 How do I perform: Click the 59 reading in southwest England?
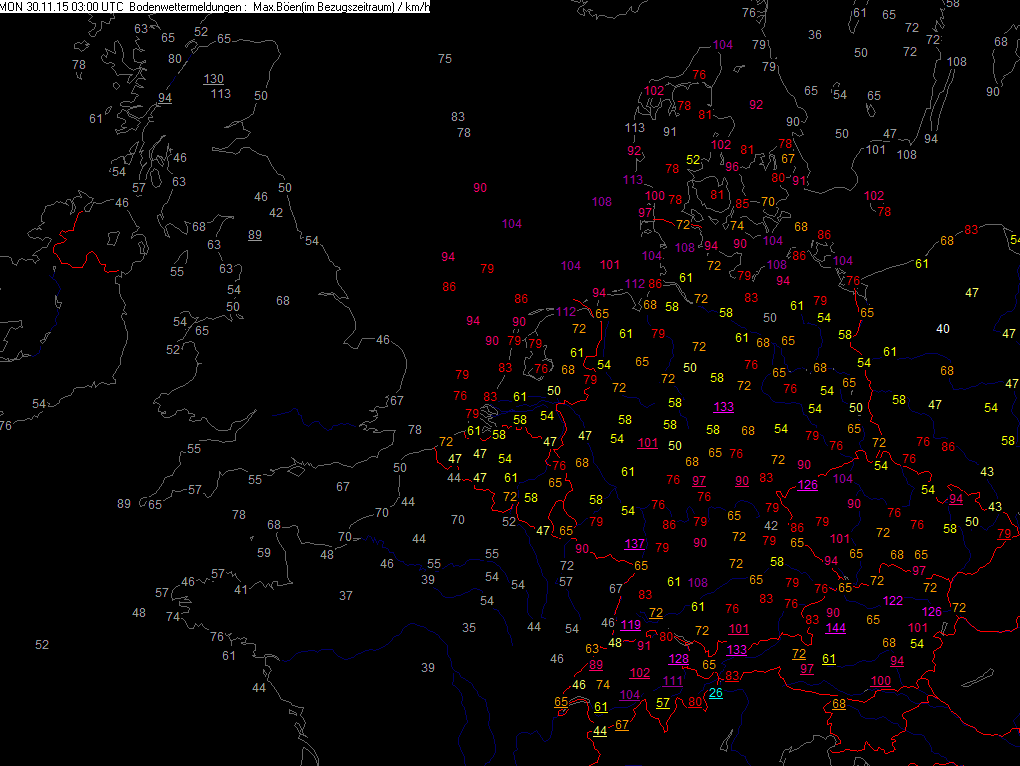(x=264, y=552)
